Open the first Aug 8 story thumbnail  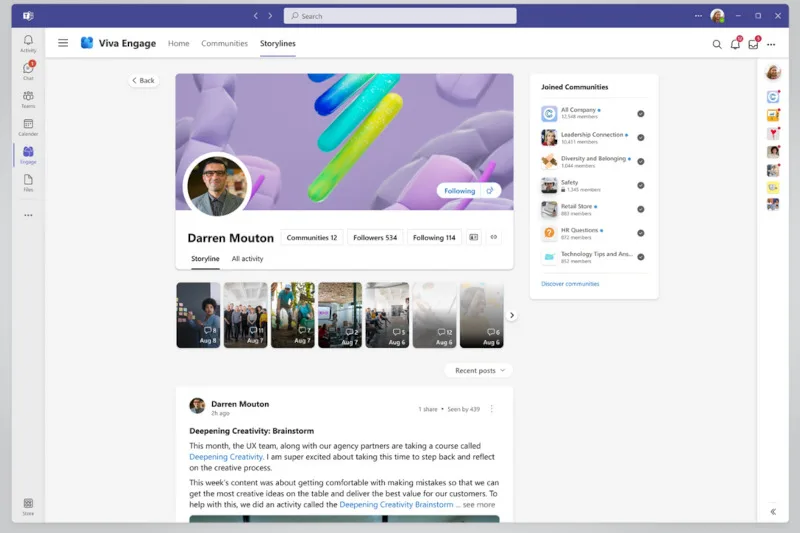[198, 315]
